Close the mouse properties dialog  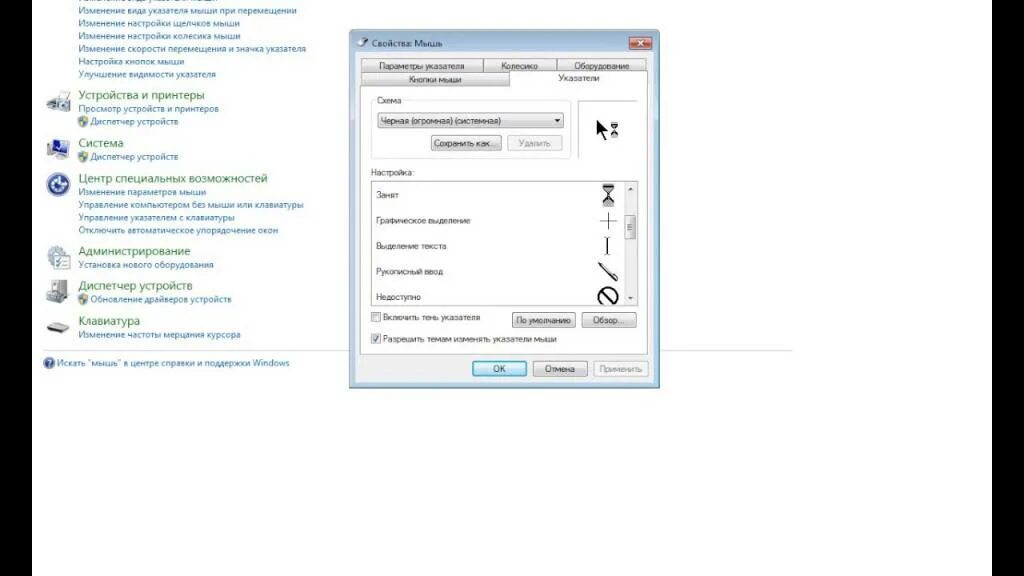pyautogui.click(x=640, y=43)
